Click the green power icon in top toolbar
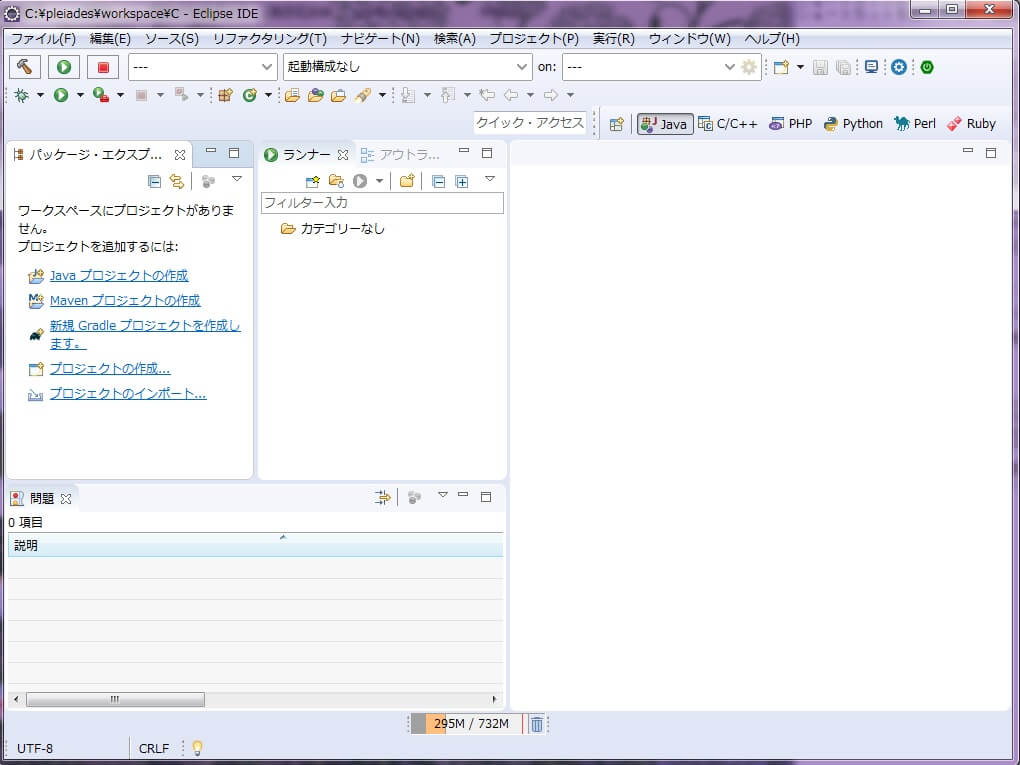This screenshot has width=1020, height=765. 927,67
